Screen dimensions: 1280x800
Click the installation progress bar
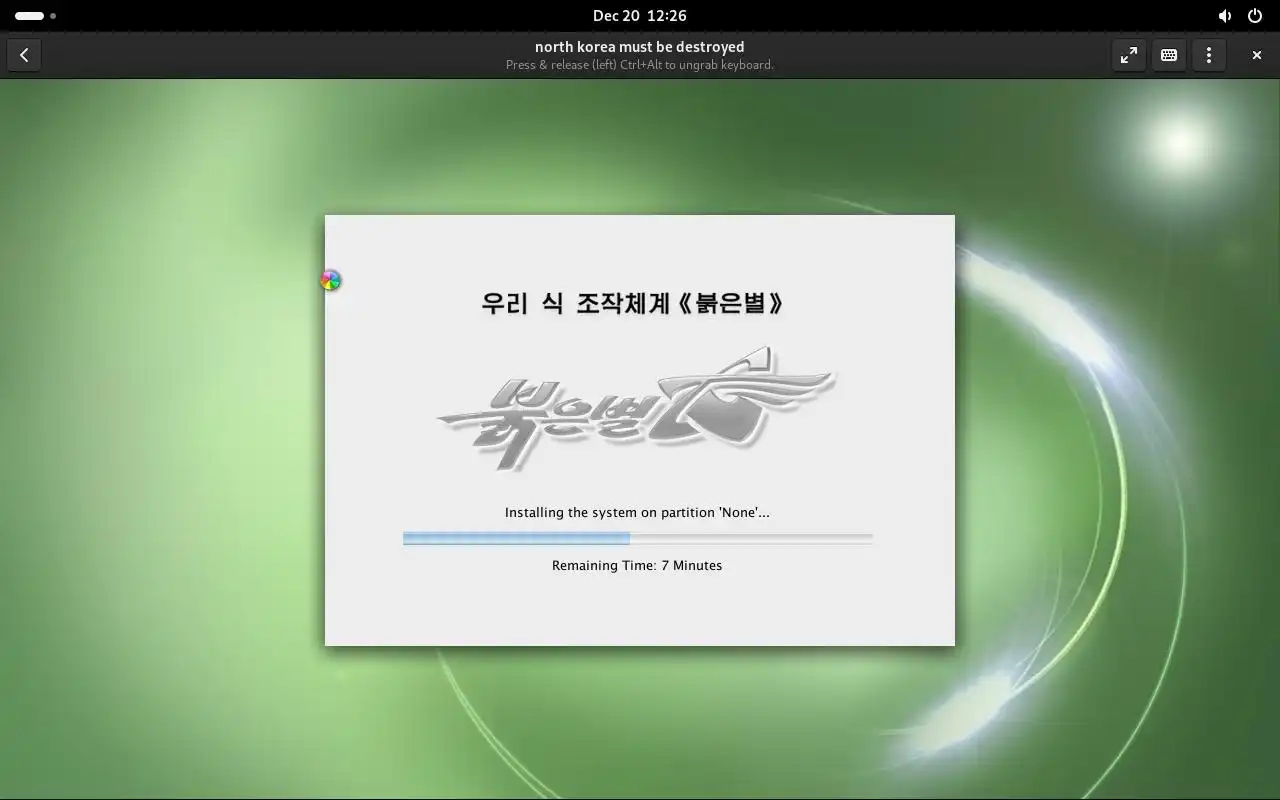click(x=638, y=538)
